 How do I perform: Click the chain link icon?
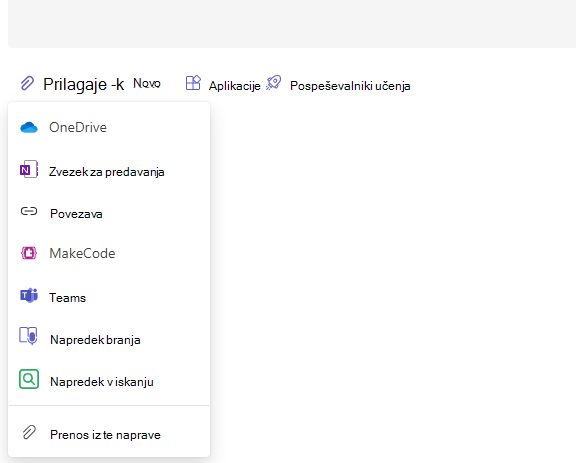pos(29,211)
